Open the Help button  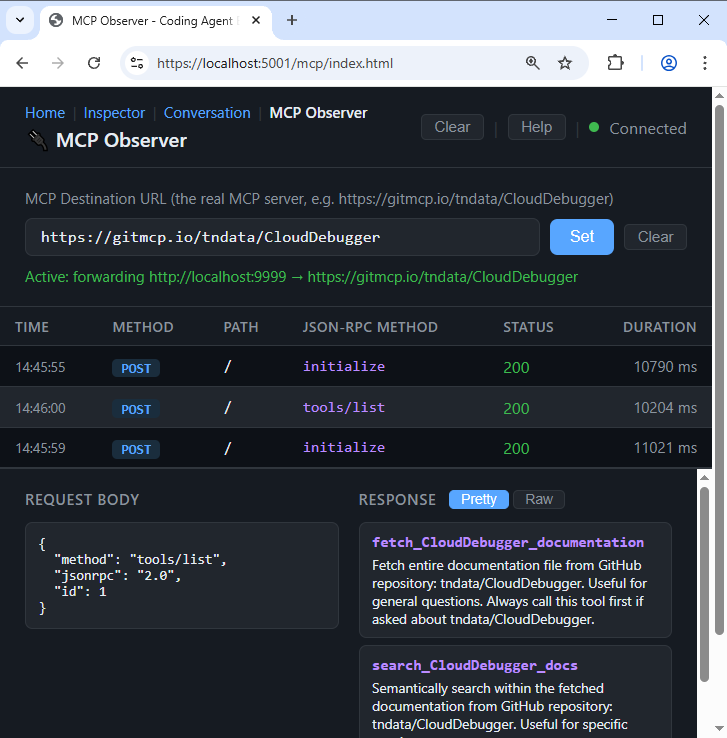click(x=536, y=127)
